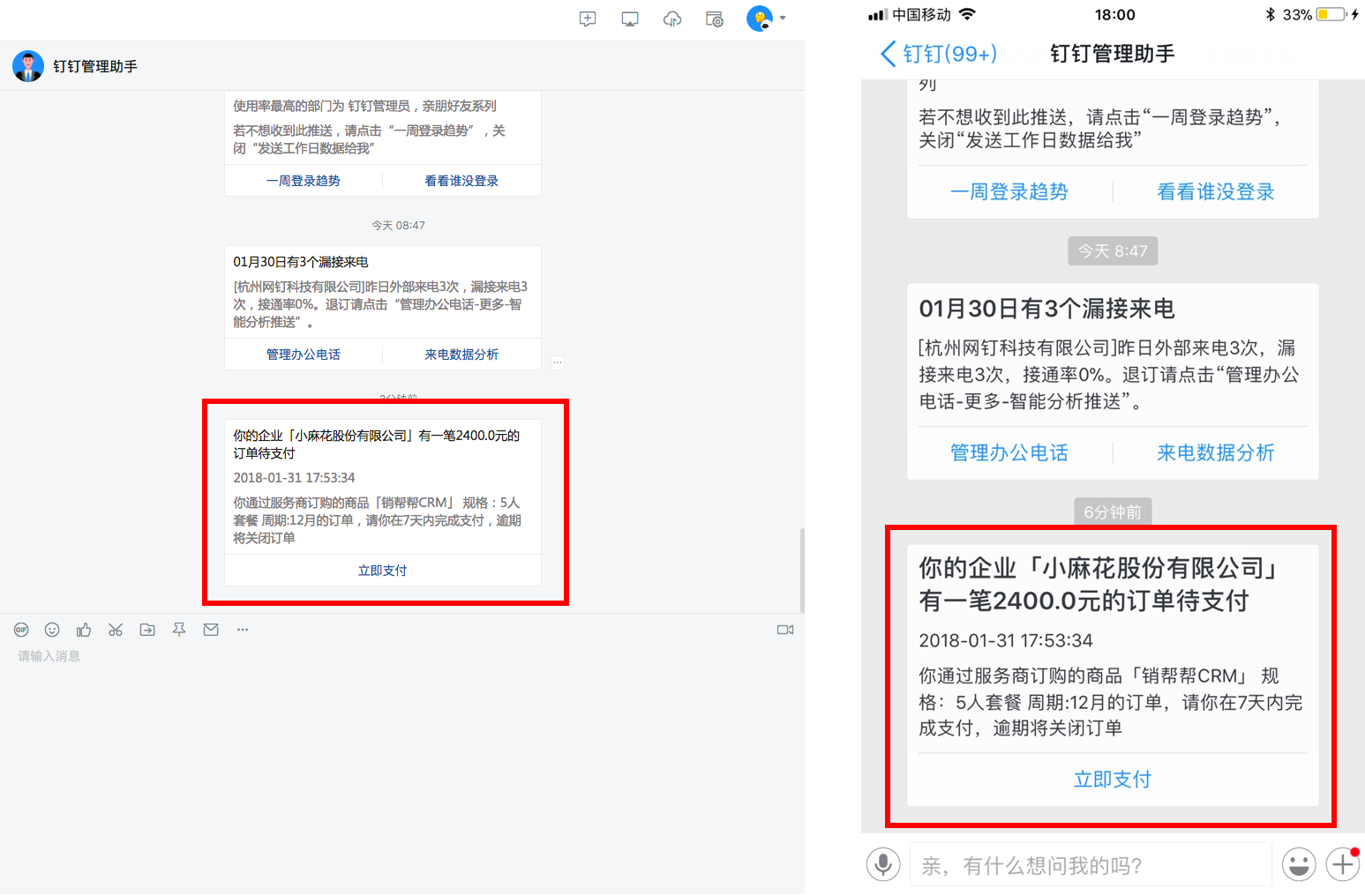
Task: Tap the Wi-Fi icon in the phone status bar
Action: [x=967, y=14]
